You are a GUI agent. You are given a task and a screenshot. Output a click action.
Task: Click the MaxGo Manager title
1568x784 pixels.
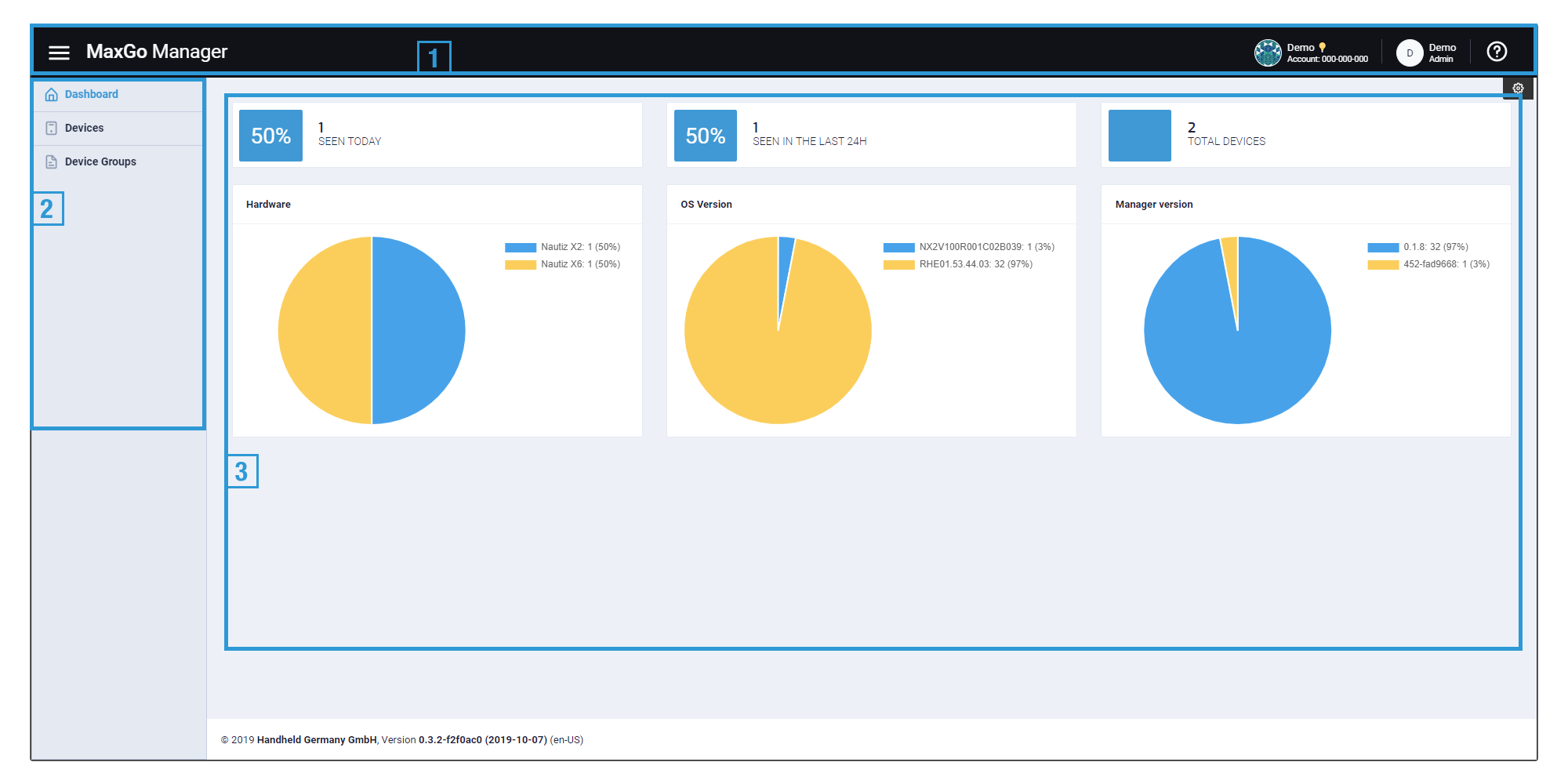click(x=157, y=52)
